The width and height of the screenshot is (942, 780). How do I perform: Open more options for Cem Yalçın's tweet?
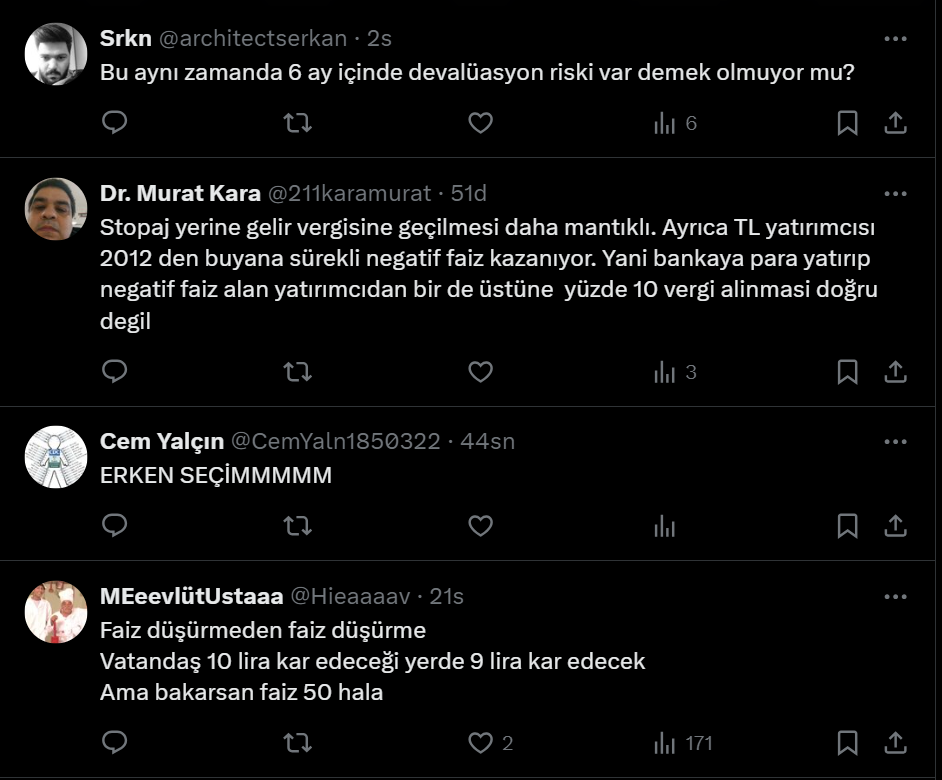click(x=896, y=441)
